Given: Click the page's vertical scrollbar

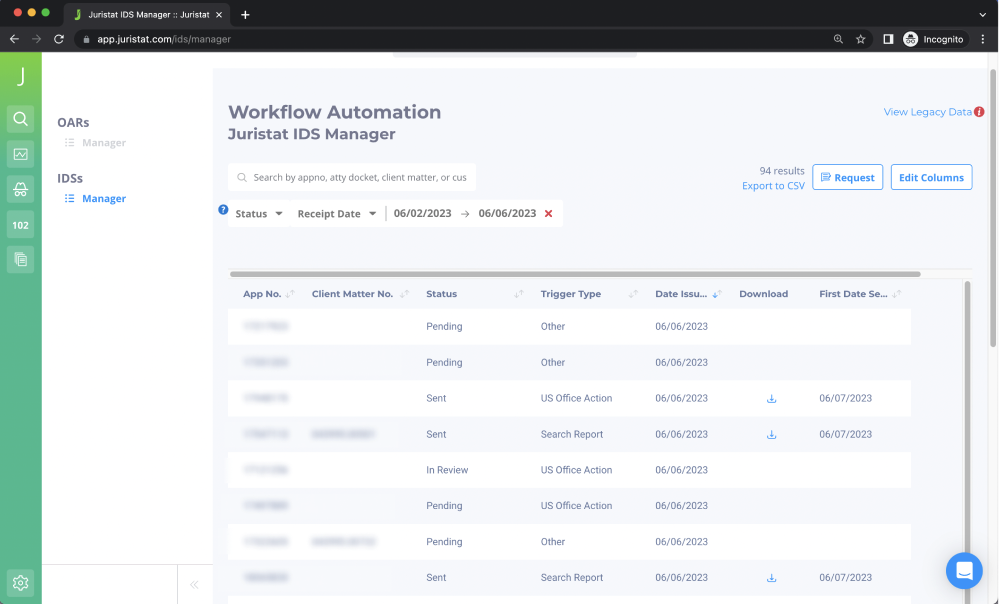Looking at the screenshot, I should pyautogui.click(x=993, y=208).
